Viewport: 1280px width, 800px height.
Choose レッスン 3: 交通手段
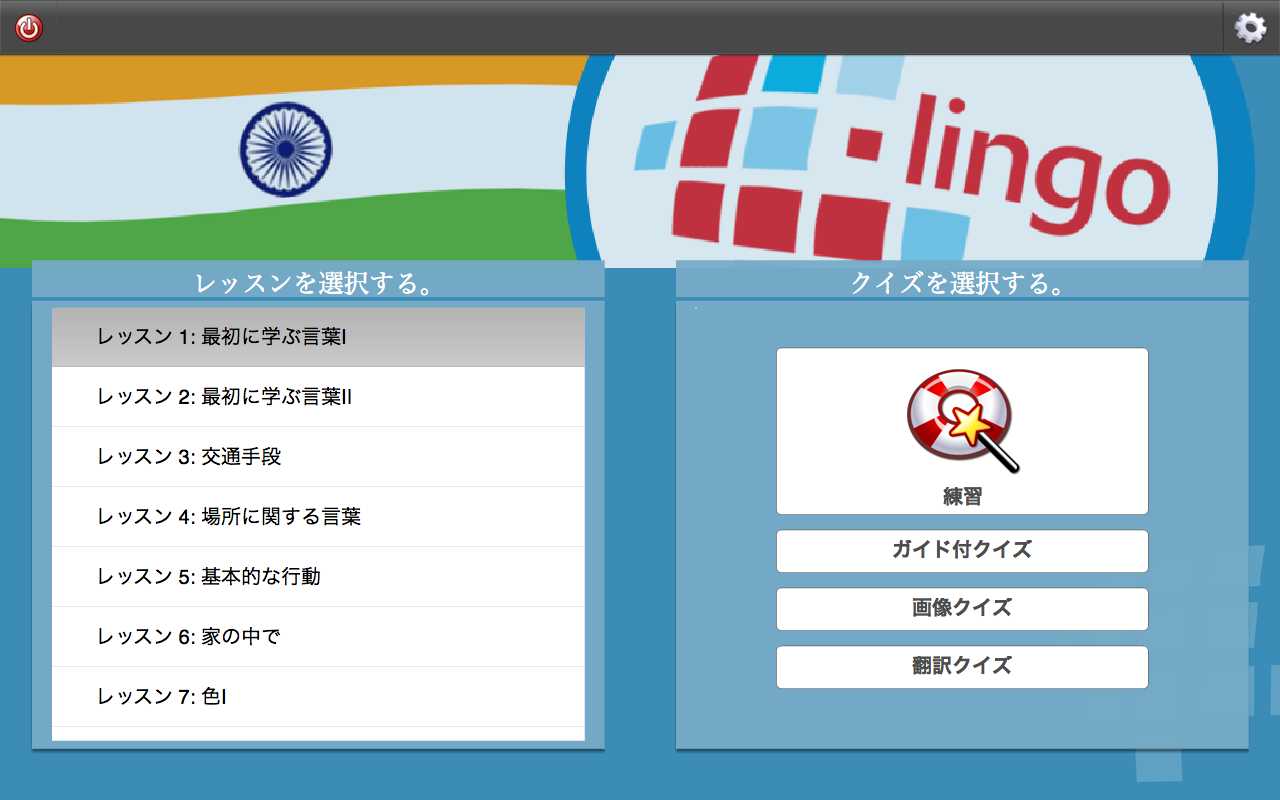318,457
